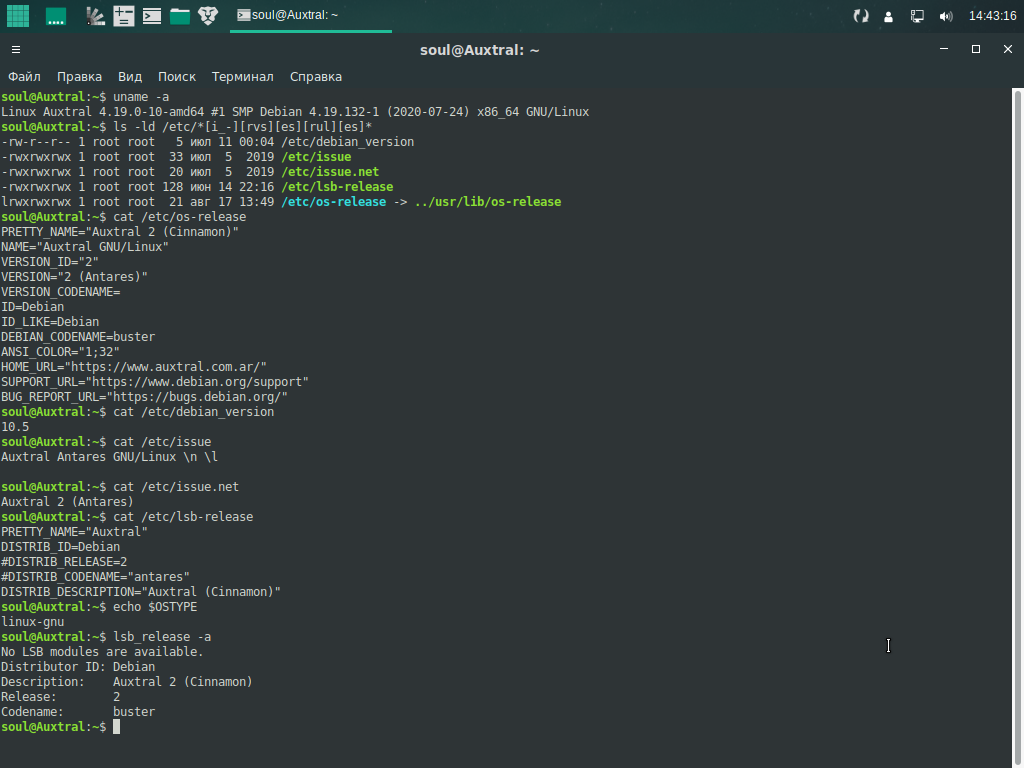The image size is (1024, 768).
Task: Click the 'PRETTY_NAME="Auxtral 2 (Cinnamon)"' line
Action: click(x=120, y=232)
